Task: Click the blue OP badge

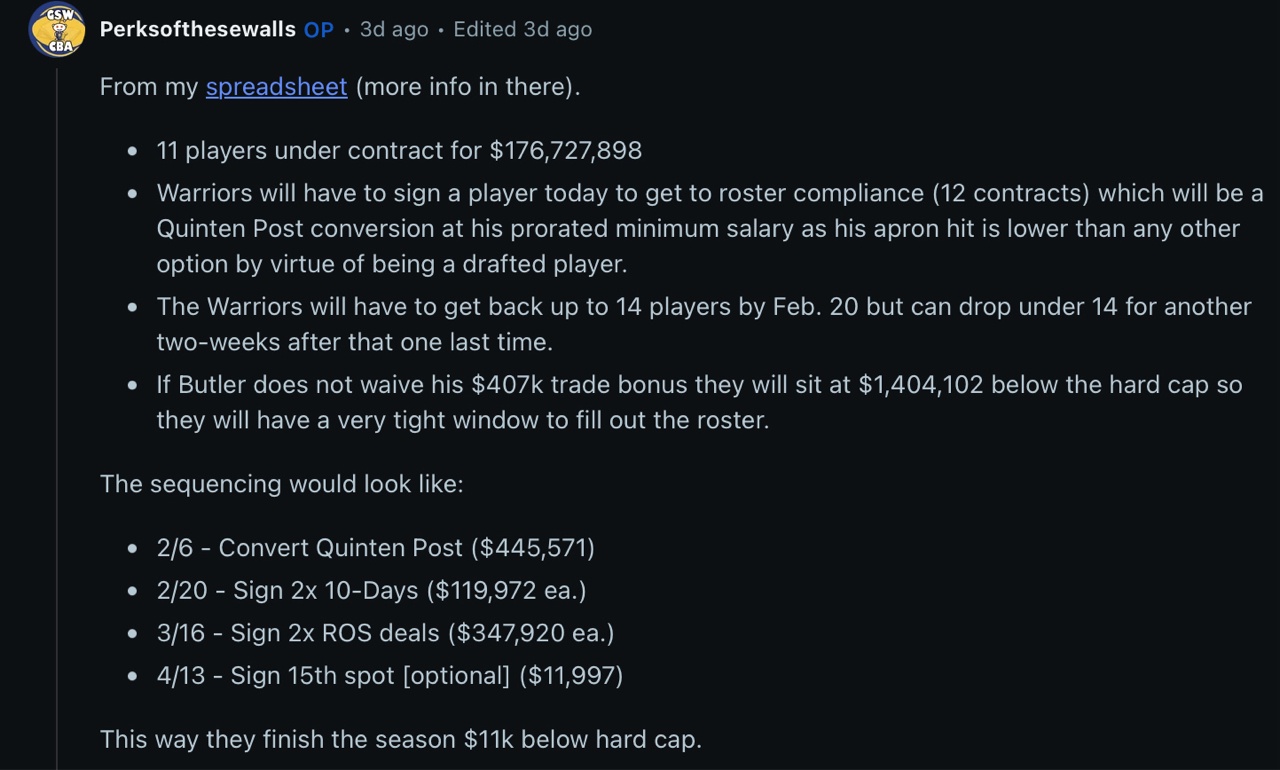Action: pyautogui.click(x=319, y=29)
